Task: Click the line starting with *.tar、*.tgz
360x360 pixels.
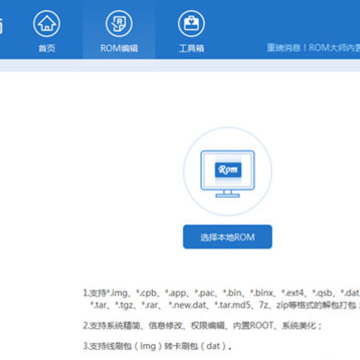Action: pos(225,305)
